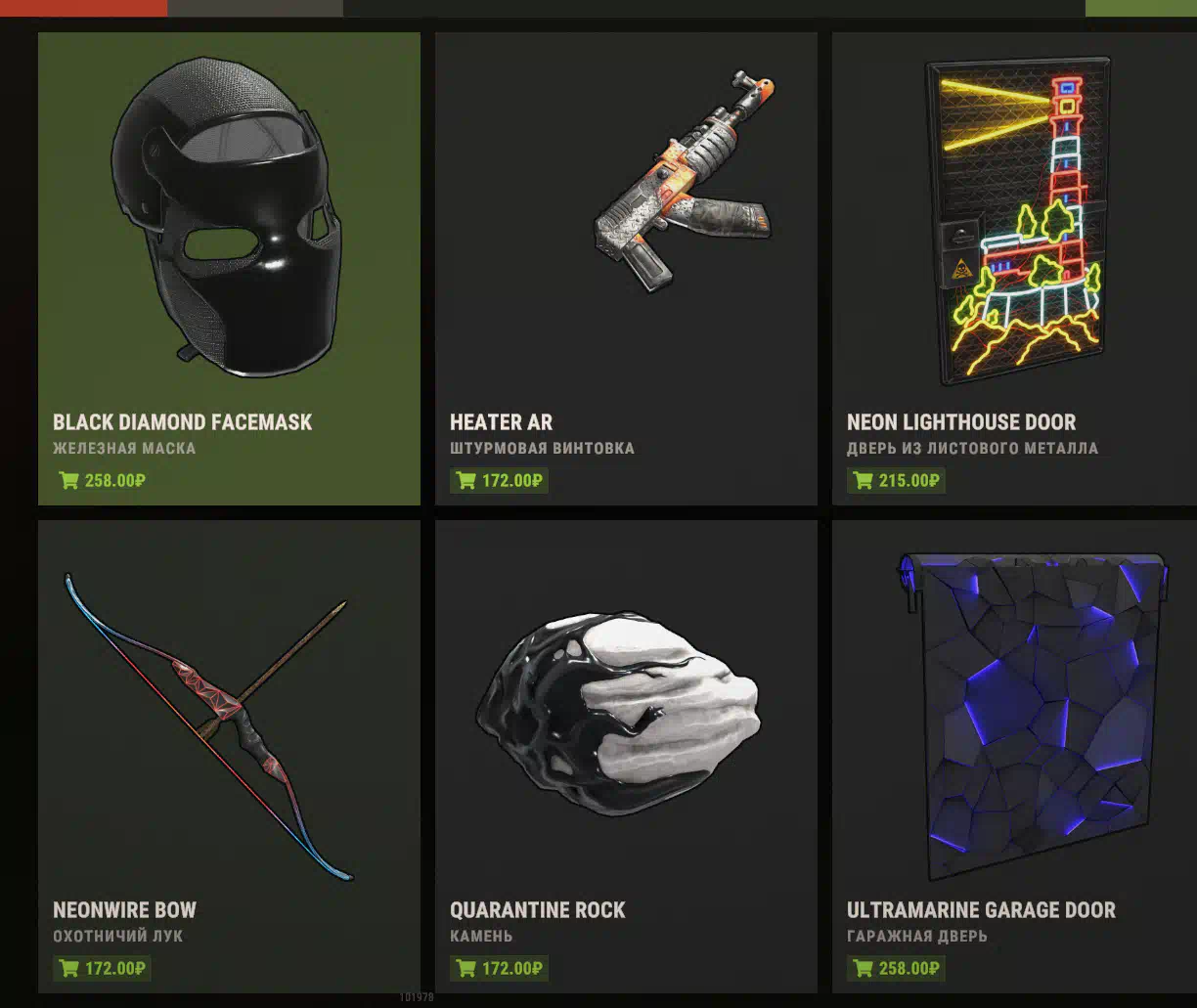Select the gray tab in the top bar
The height and width of the screenshot is (1008, 1197).
point(255,8)
